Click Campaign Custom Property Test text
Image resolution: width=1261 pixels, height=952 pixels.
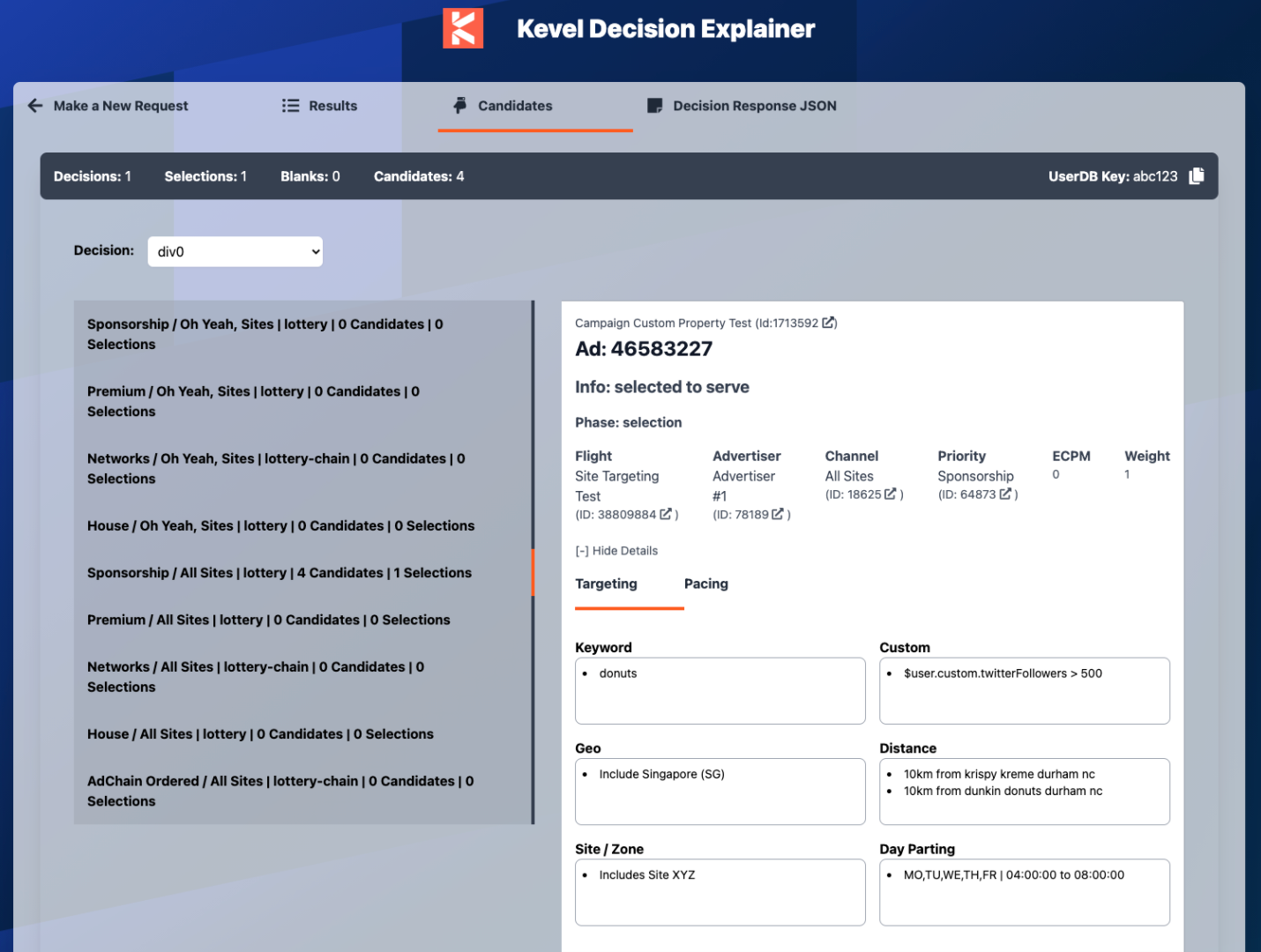663,323
